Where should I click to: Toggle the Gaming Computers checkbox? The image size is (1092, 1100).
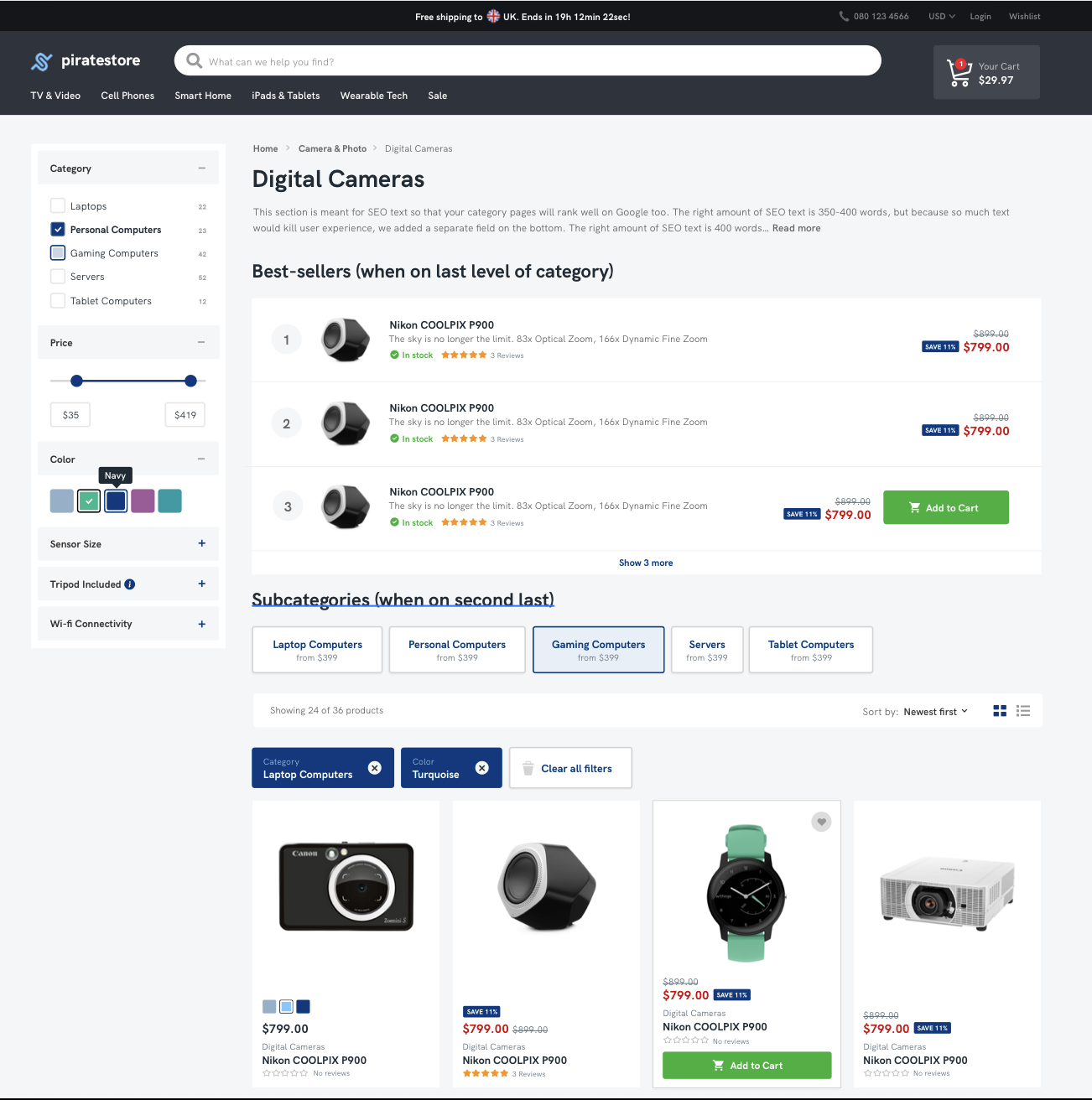pos(58,252)
